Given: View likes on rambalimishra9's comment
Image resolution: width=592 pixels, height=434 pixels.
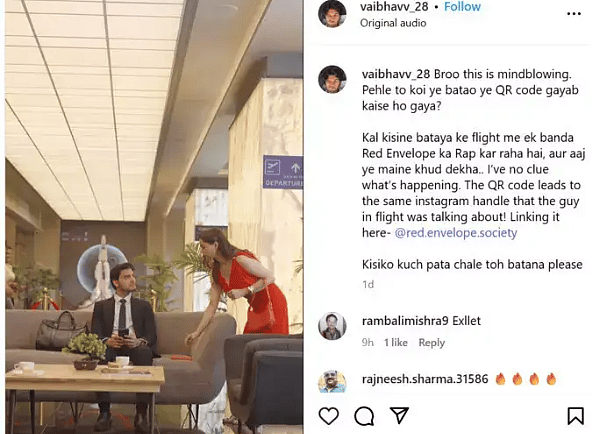Looking at the screenshot, I should (x=396, y=343).
